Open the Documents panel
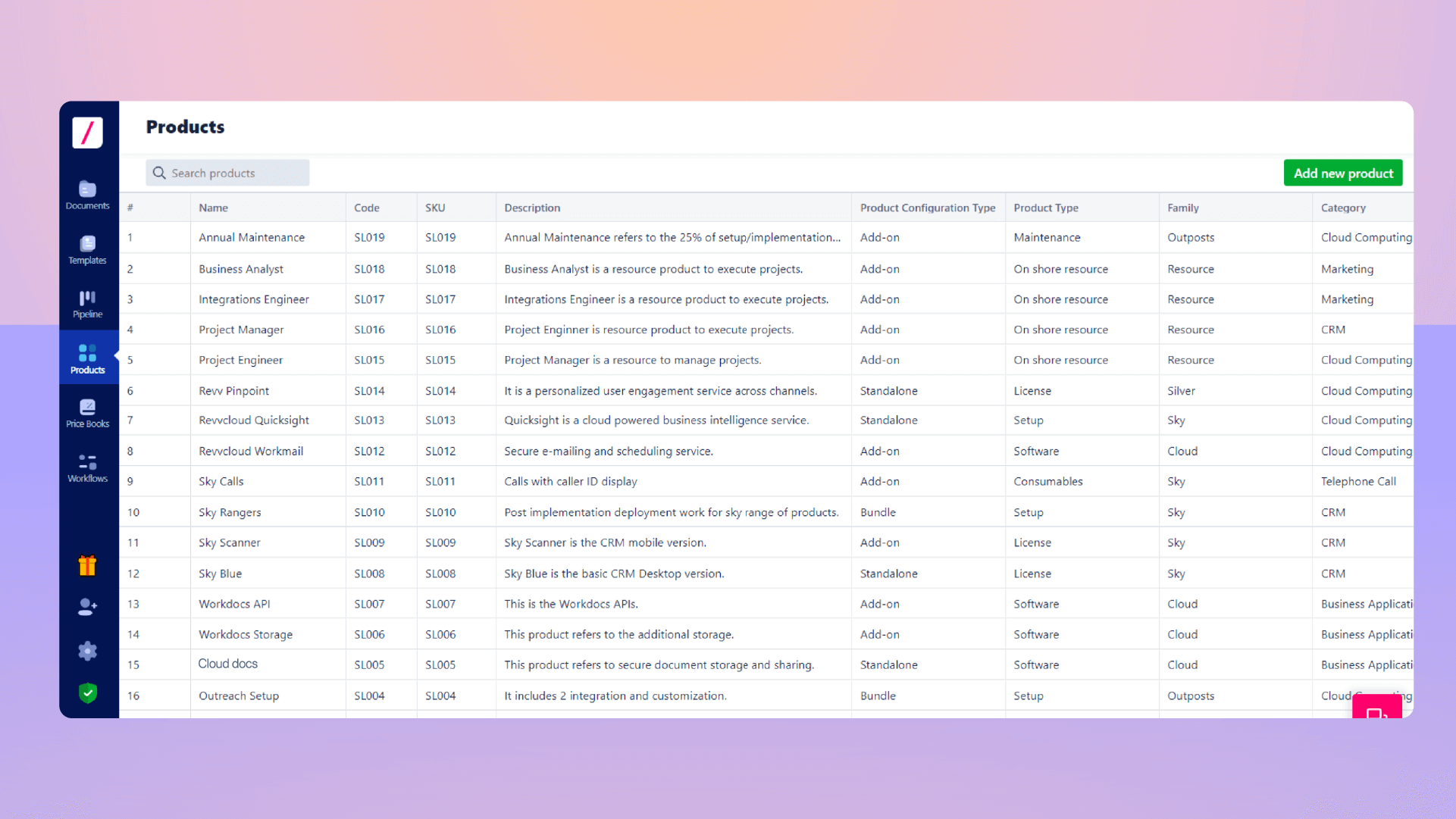1456x819 pixels. click(88, 195)
